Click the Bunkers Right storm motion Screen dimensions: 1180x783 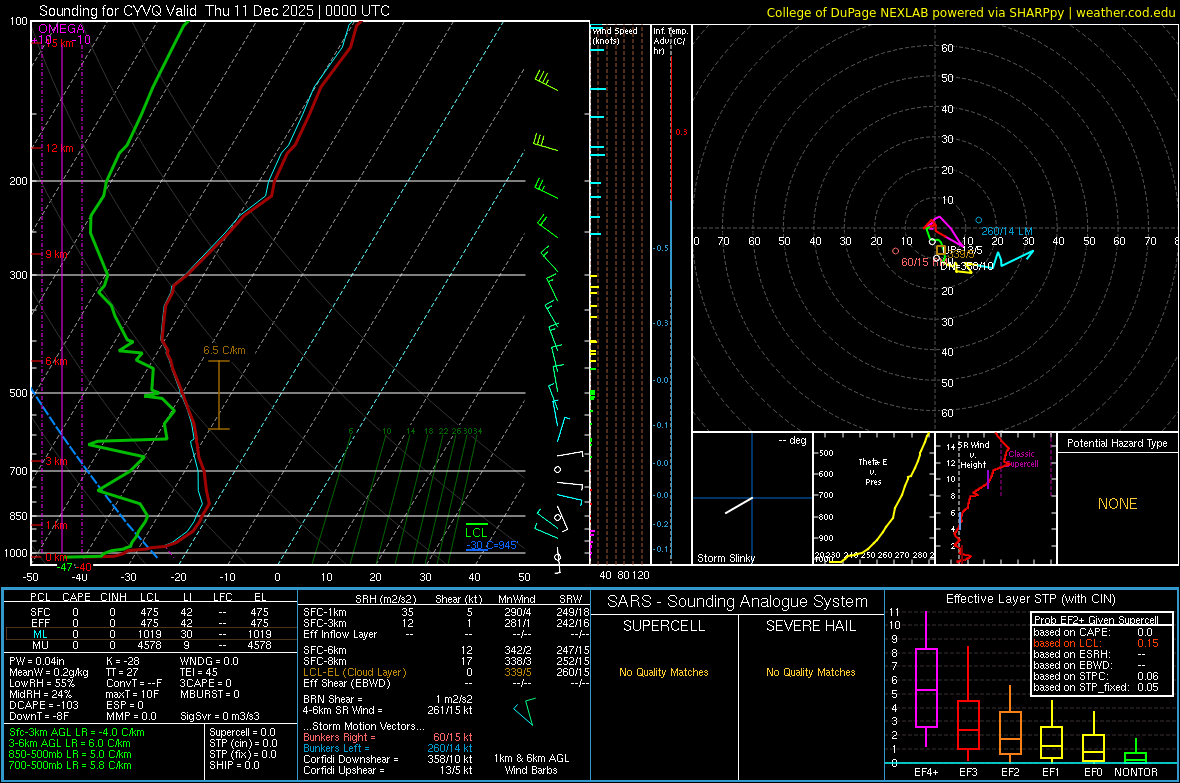pos(388,737)
